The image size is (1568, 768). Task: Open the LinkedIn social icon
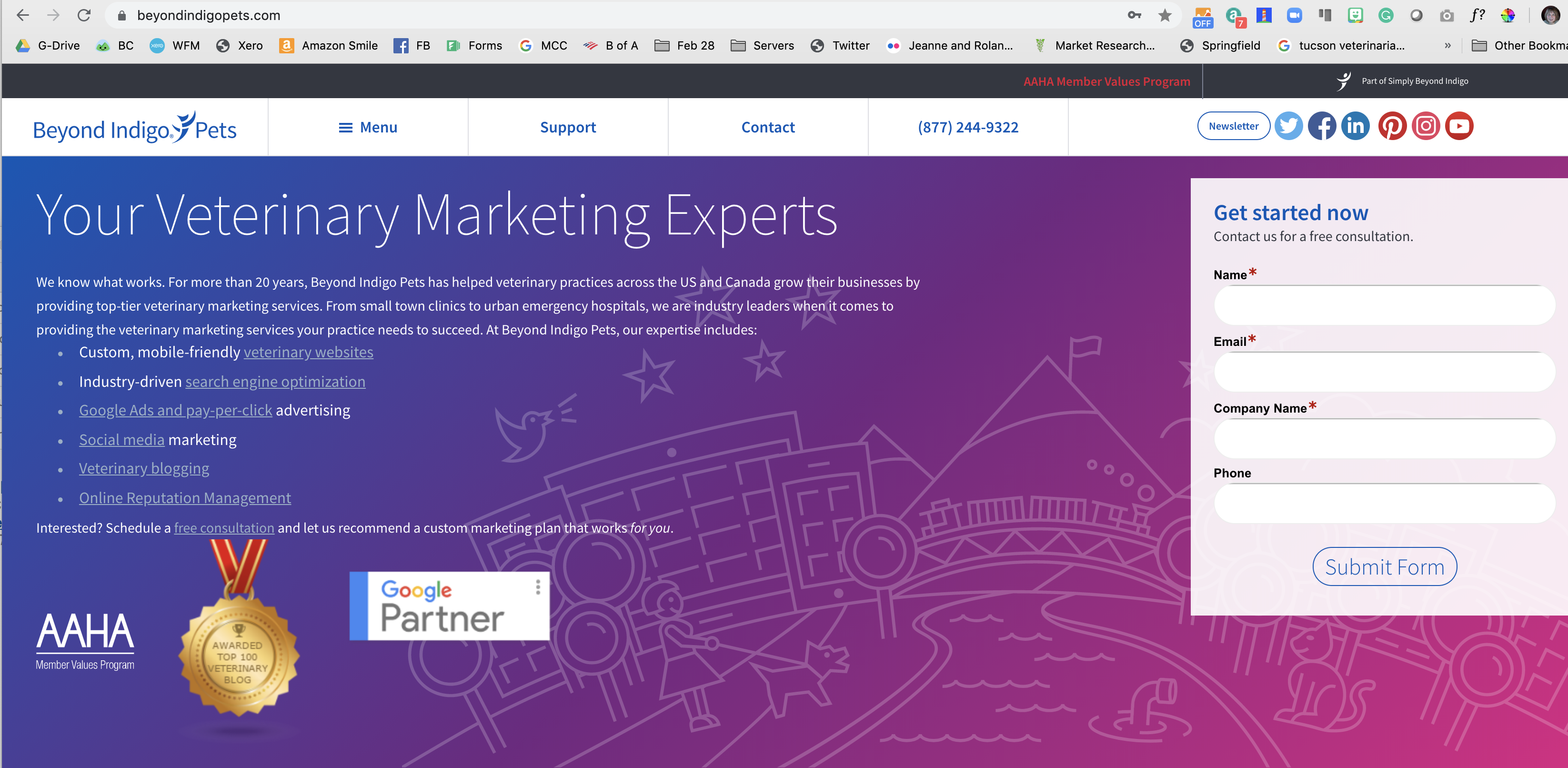click(1356, 126)
